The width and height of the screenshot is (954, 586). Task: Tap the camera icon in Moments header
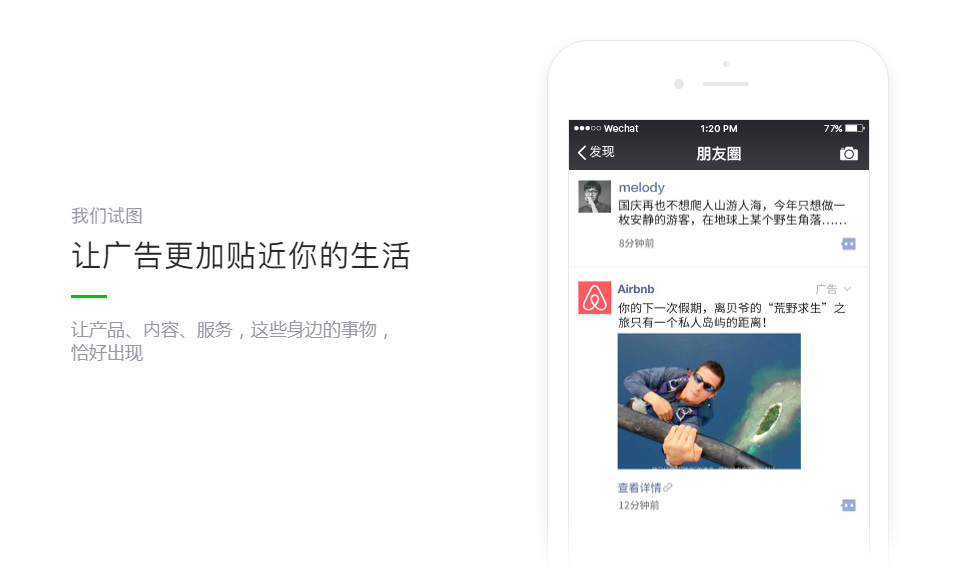click(849, 153)
